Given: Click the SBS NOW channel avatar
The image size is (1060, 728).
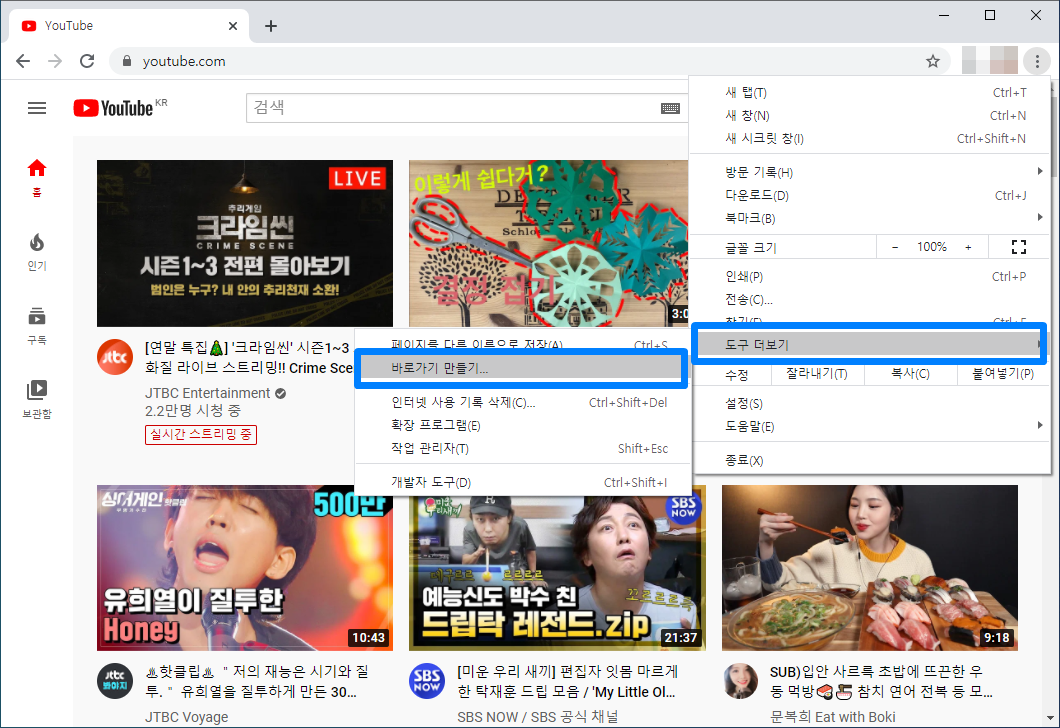Looking at the screenshot, I should coord(427,681).
